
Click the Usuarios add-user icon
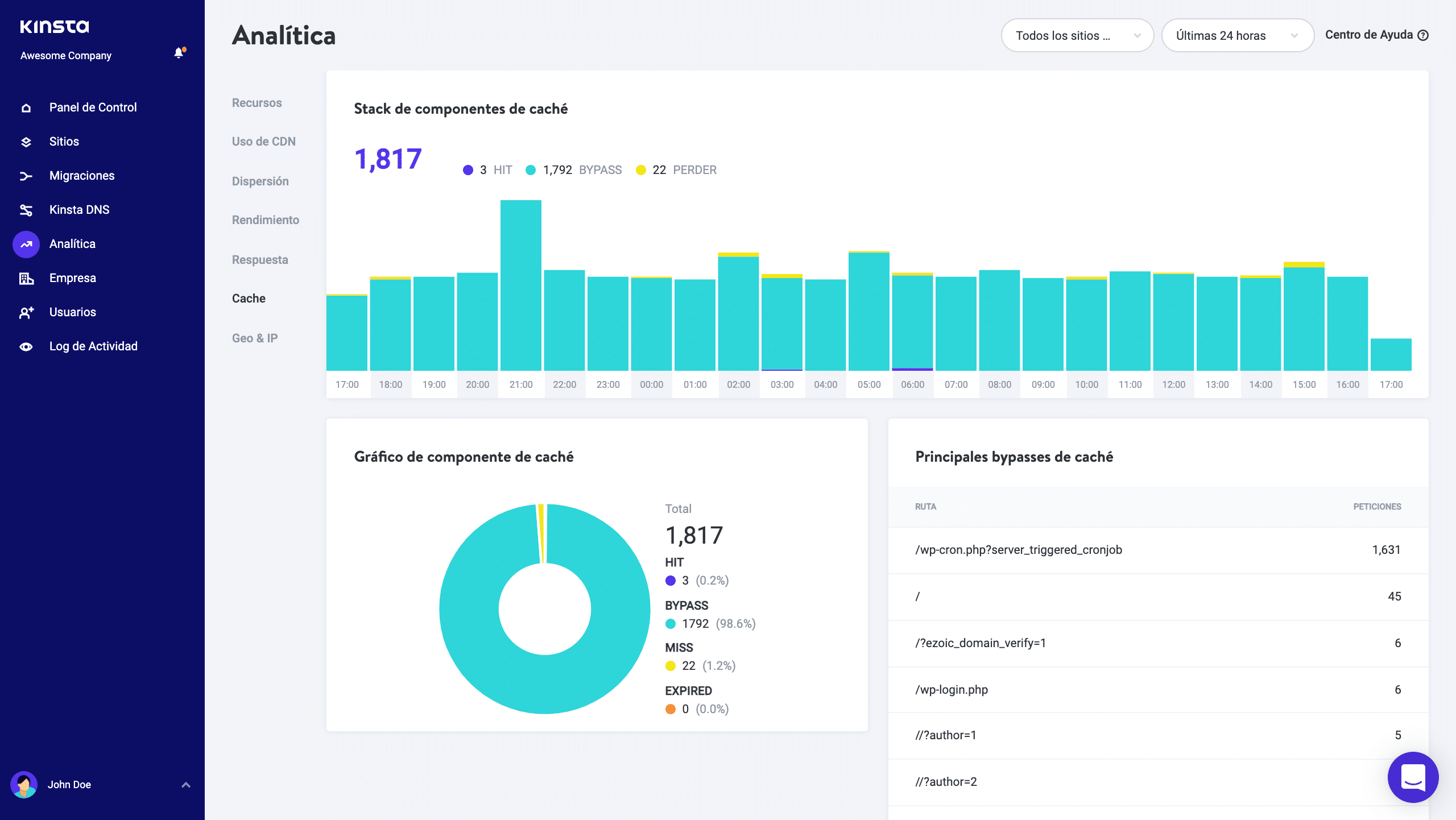pos(26,313)
